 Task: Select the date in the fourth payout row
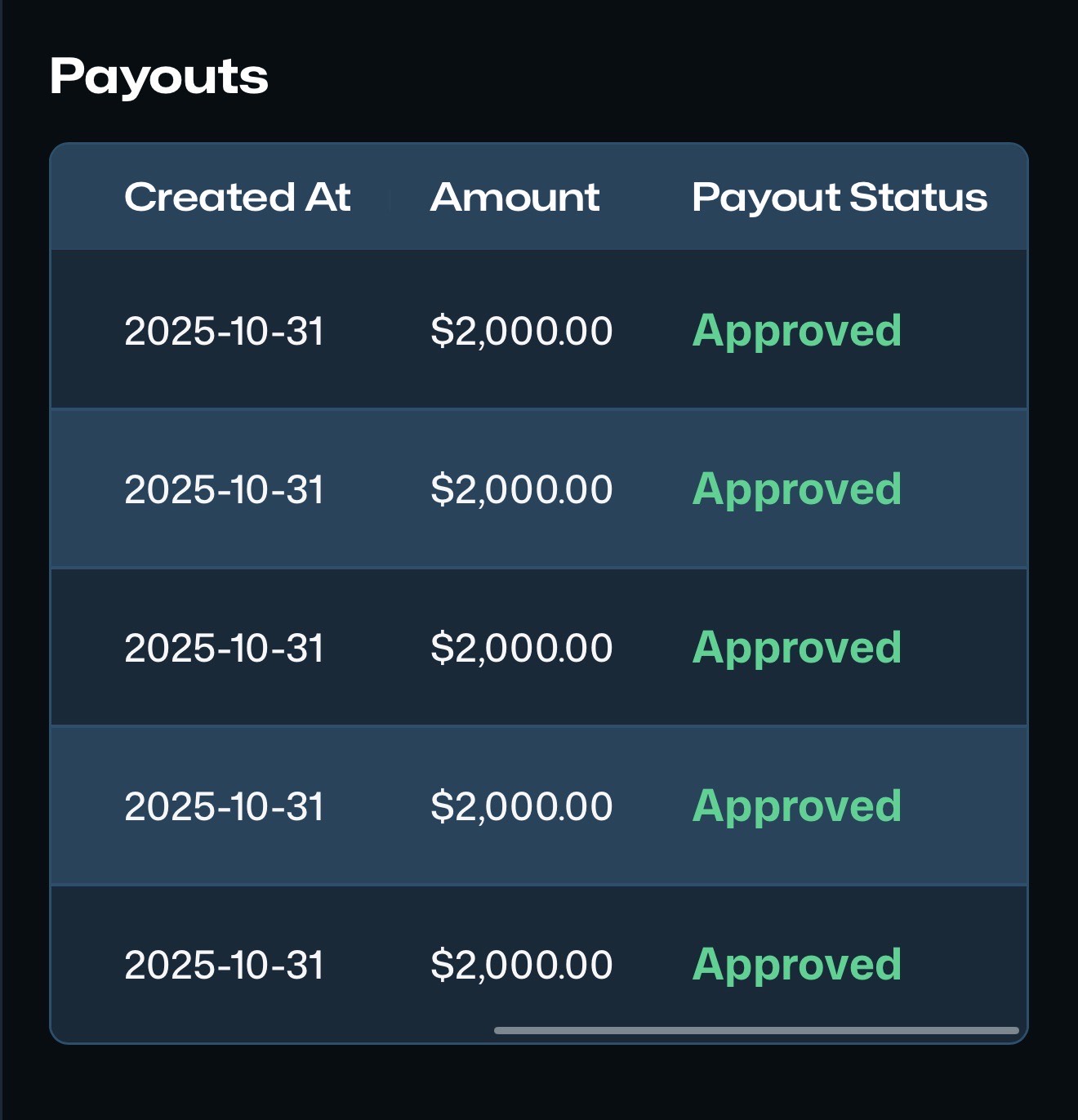(x=225, y=806)
